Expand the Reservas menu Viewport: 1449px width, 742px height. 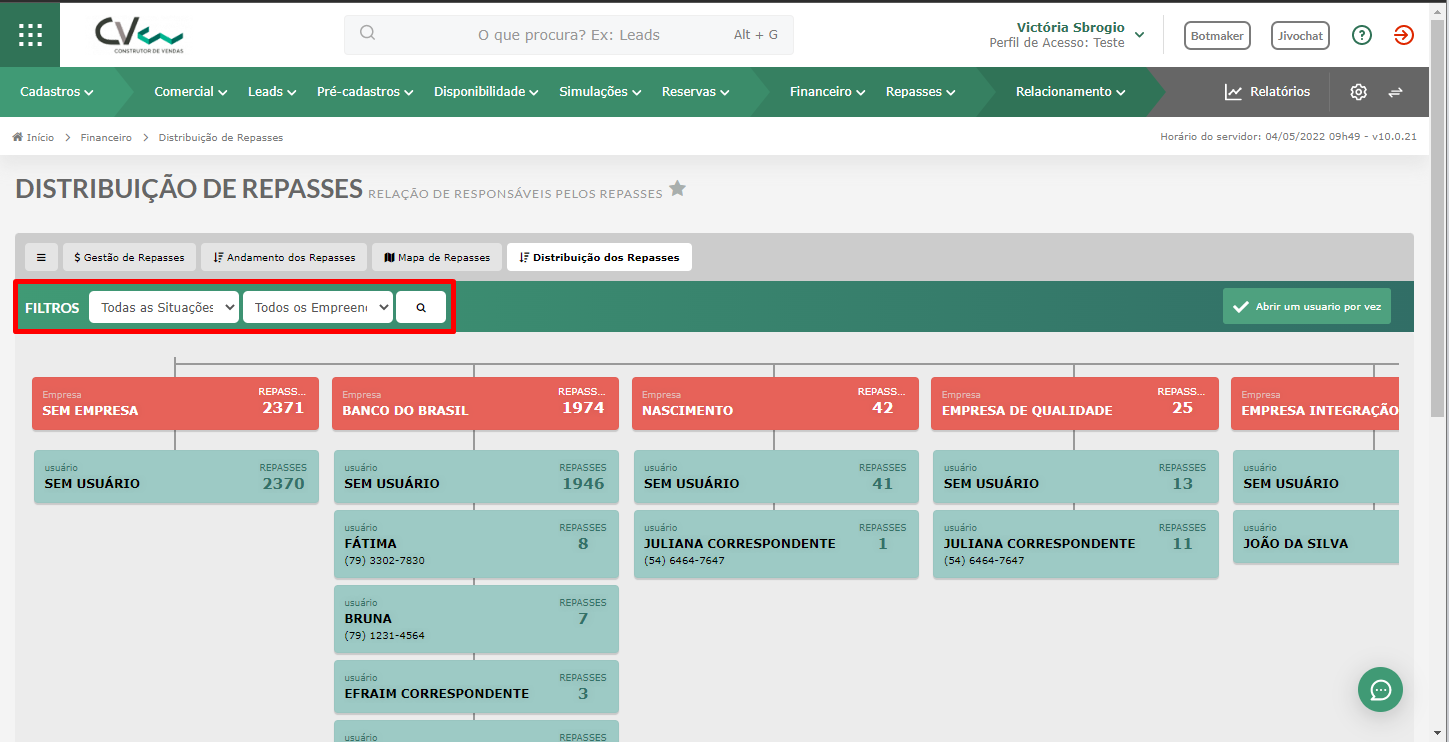(695, 92)
